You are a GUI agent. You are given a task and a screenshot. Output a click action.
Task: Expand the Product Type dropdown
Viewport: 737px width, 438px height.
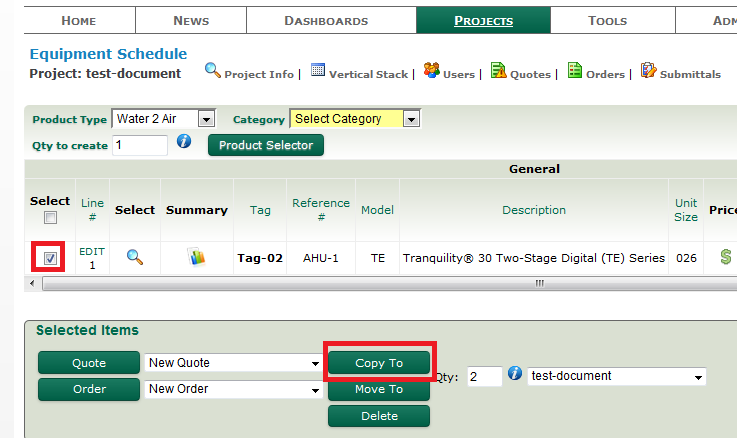[x=206, y=119]
